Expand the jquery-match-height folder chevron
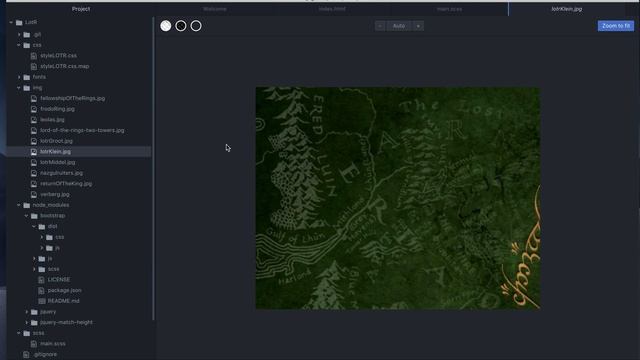This screenshot has width=640, height=360. click(x=27, y=322)
